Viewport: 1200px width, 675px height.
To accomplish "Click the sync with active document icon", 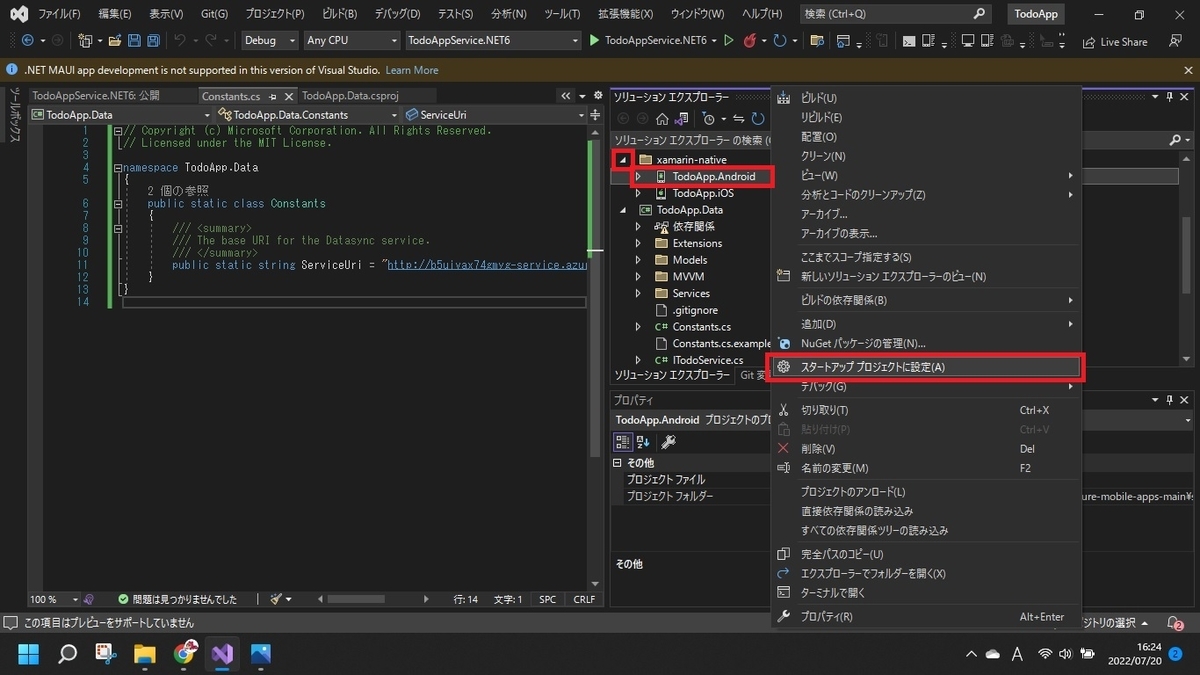I will coord(738,119).
